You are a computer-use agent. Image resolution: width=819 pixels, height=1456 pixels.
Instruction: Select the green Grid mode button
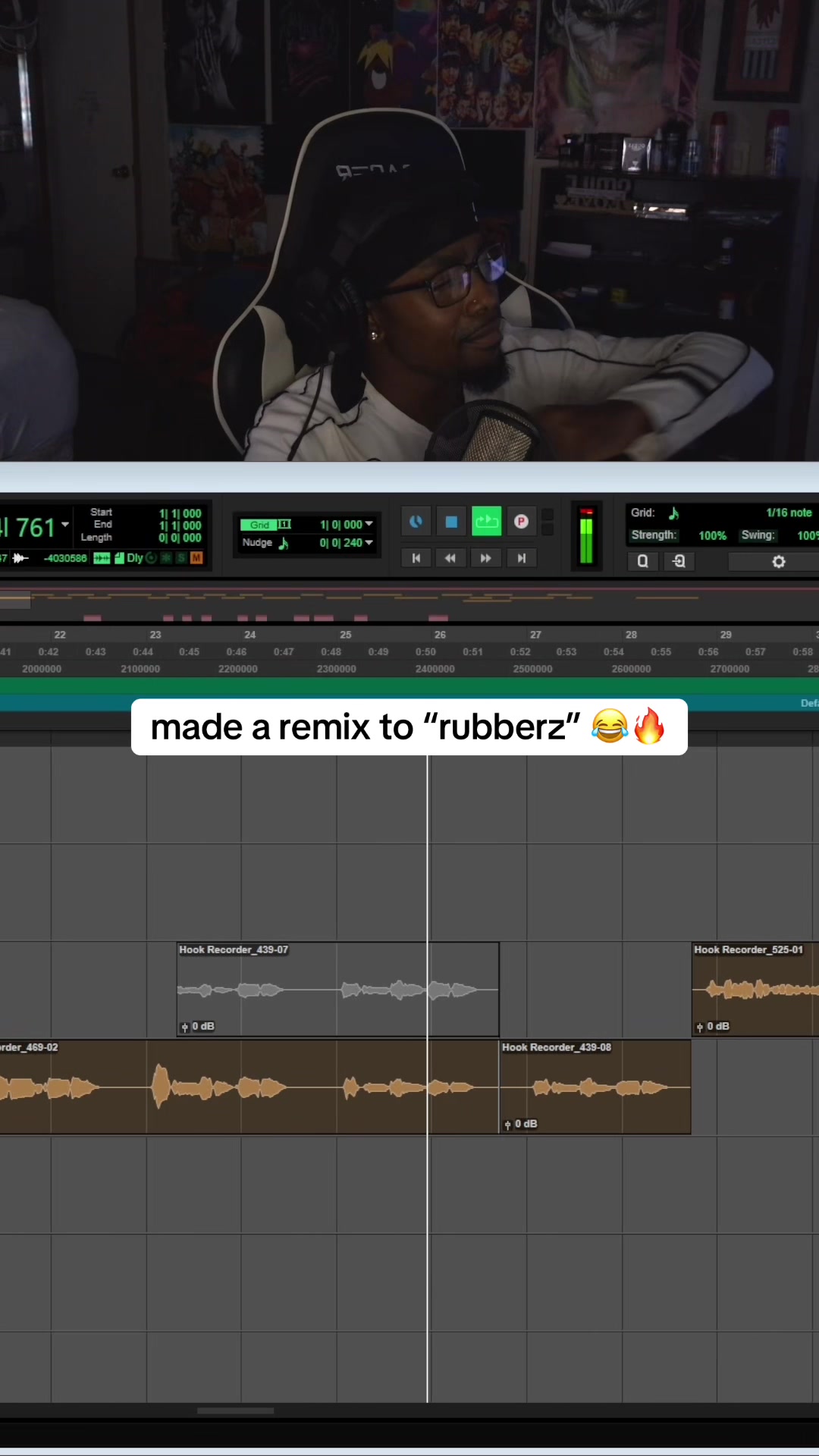(x=259, y=525)
